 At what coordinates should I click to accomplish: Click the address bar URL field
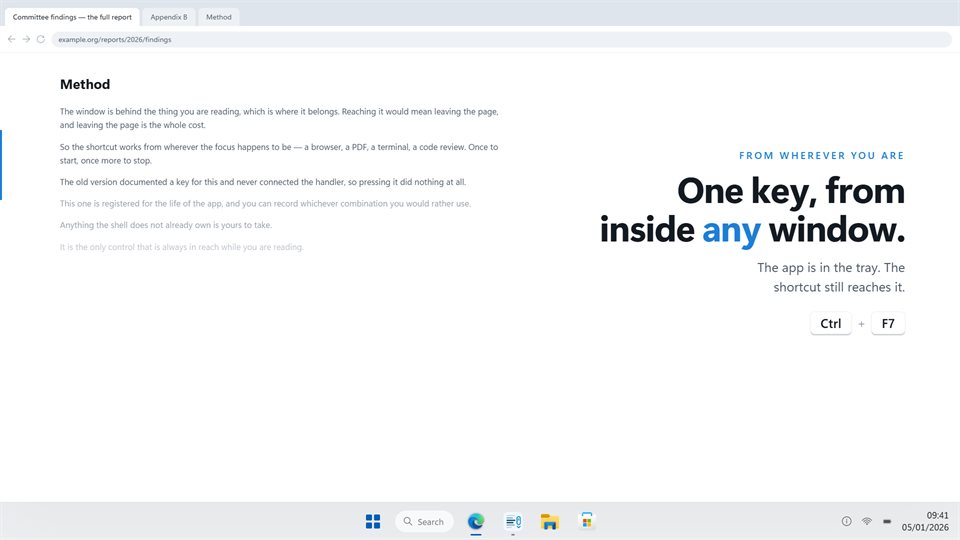[x=501, y=39]
